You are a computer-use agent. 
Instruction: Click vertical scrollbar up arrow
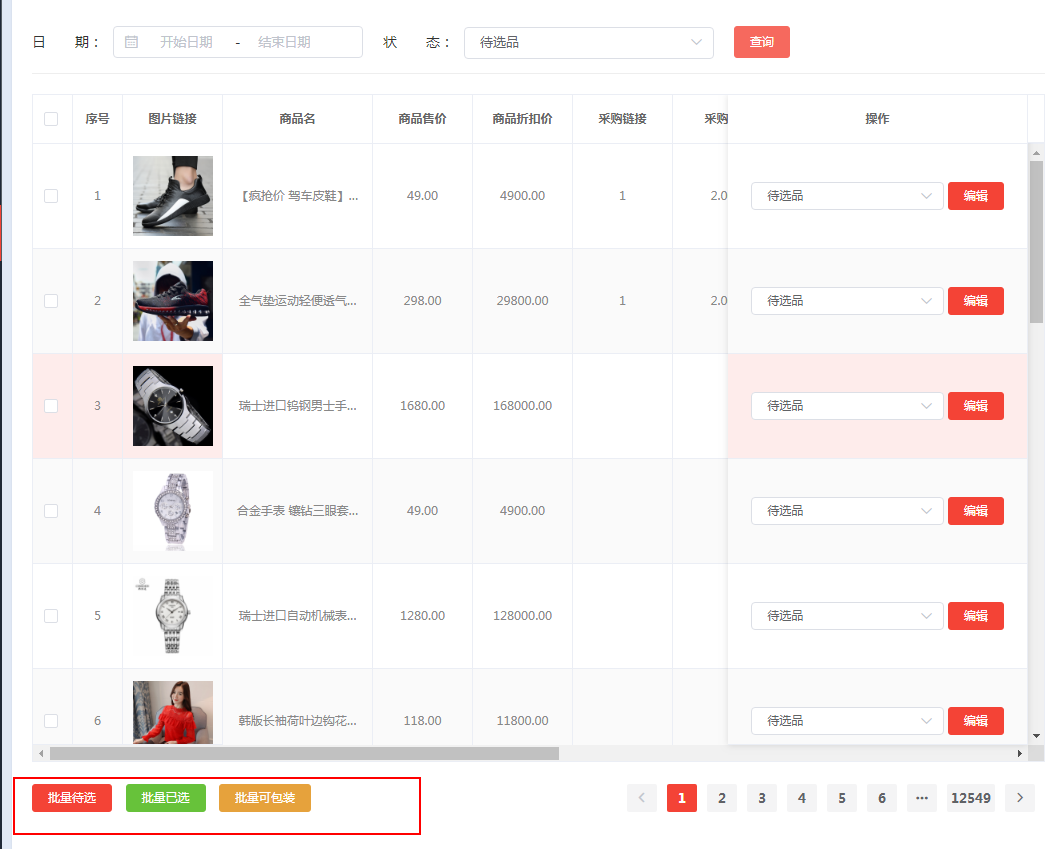(1036, 153)
